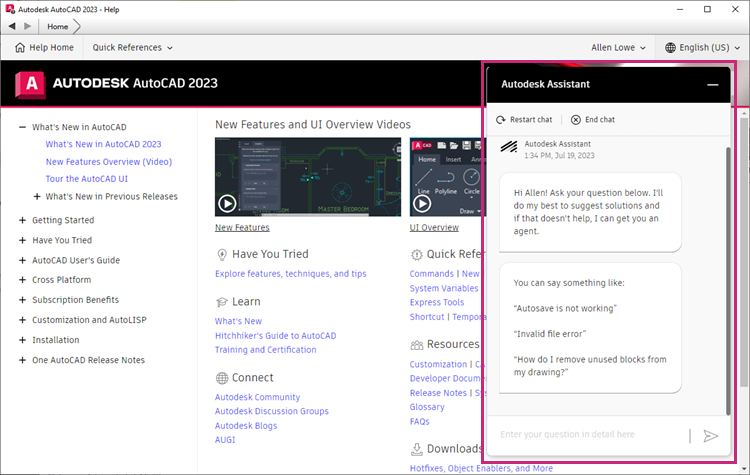This screenshot has width=750, height=475.
Task: Expand the Installation section
Action: [22, 340]
